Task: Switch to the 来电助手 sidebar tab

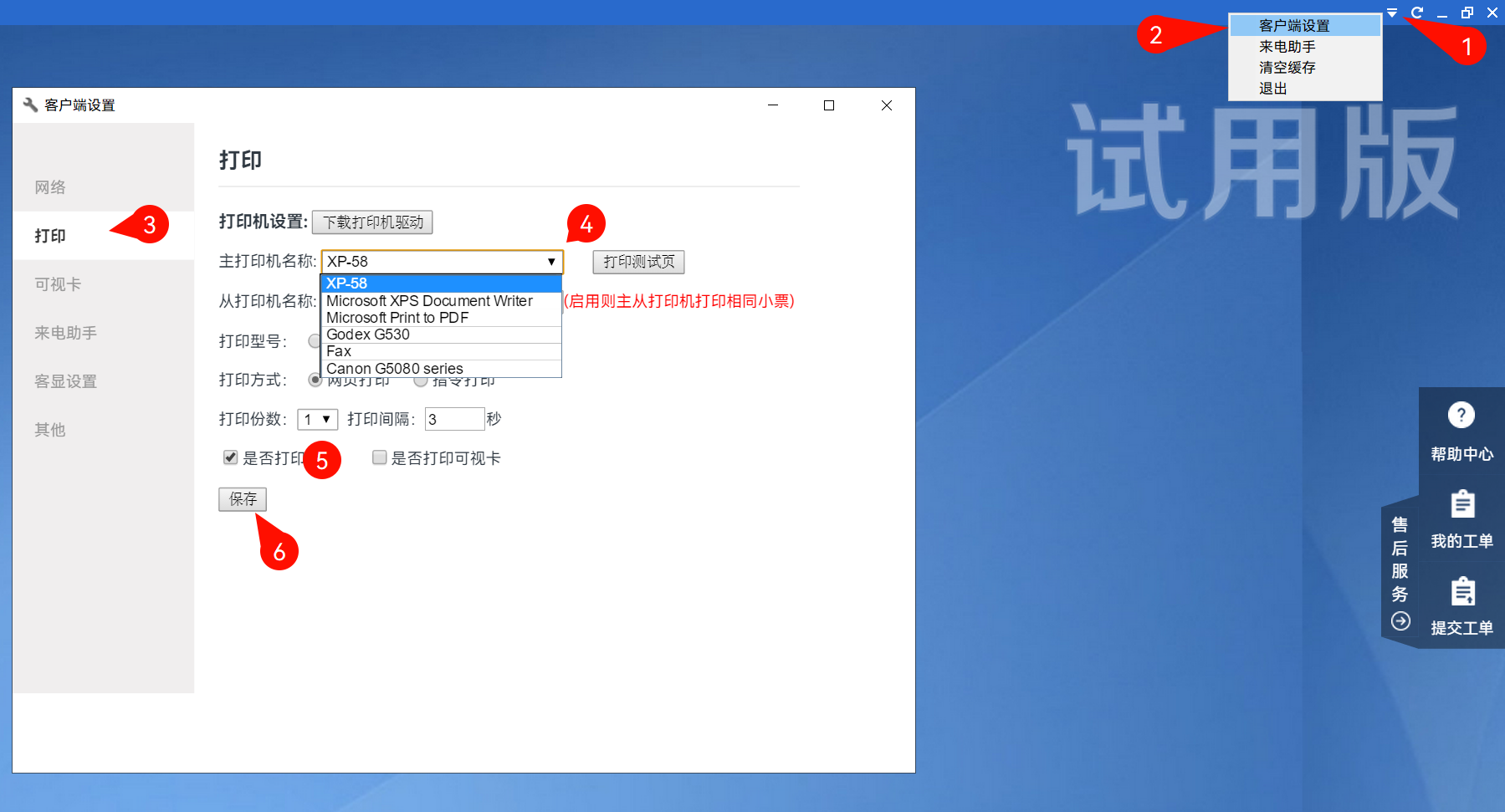Action: click(103, 333)
